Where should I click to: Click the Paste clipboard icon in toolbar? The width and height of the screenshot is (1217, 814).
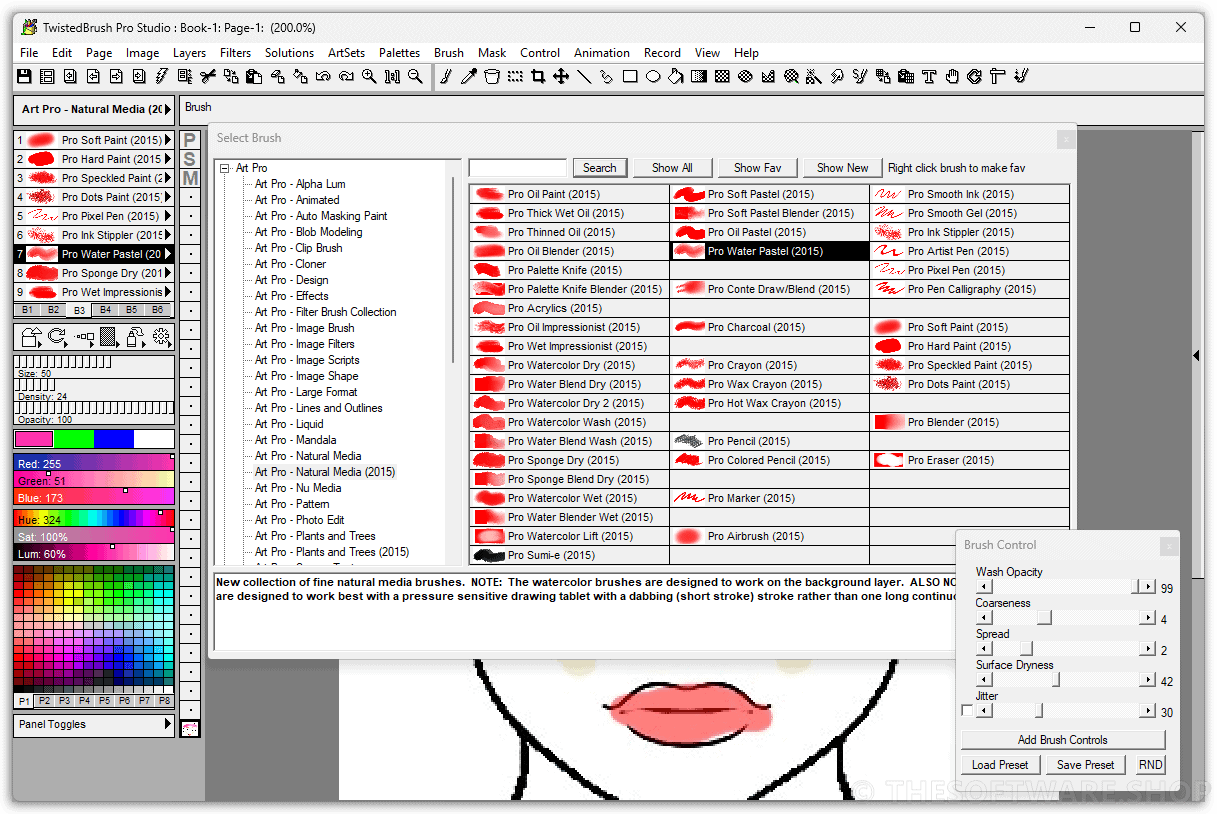click(x=254, y=76)
